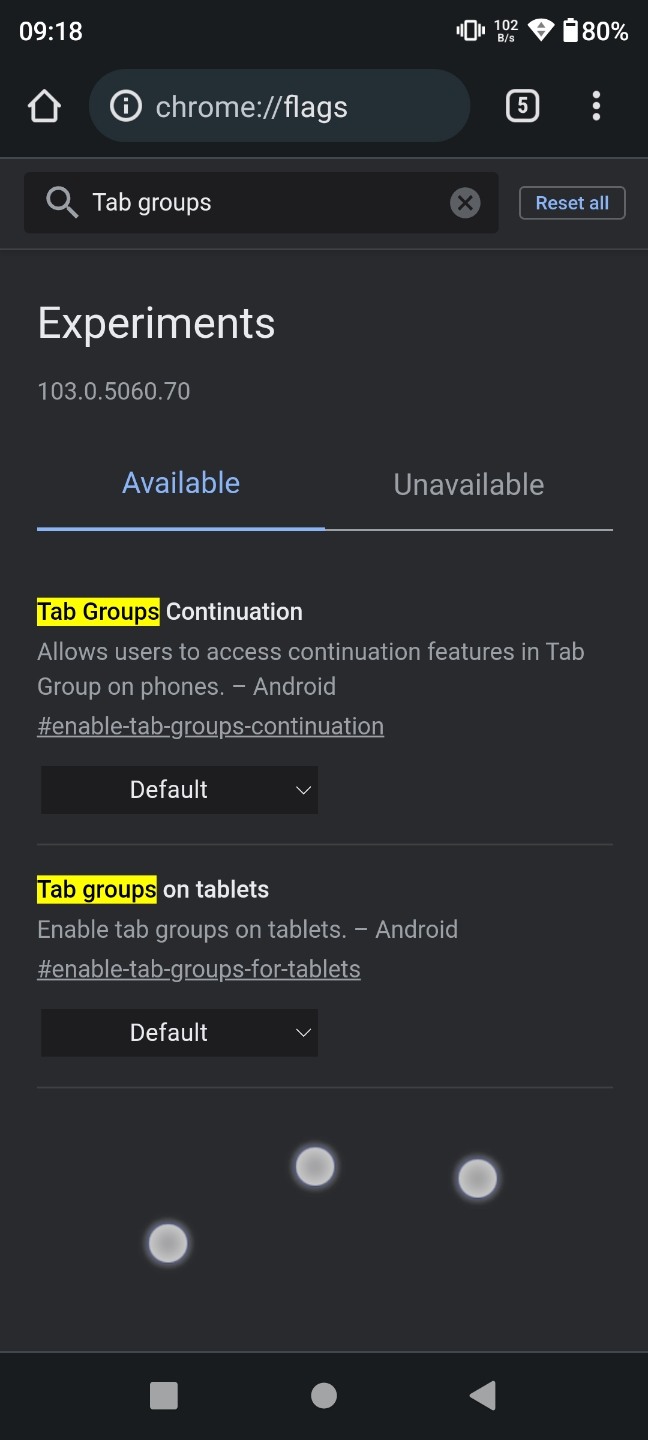Open the #enable-tab-groups-for-tablets link
Viewport: 648px width, 1440px height.
tap(199, 969)
